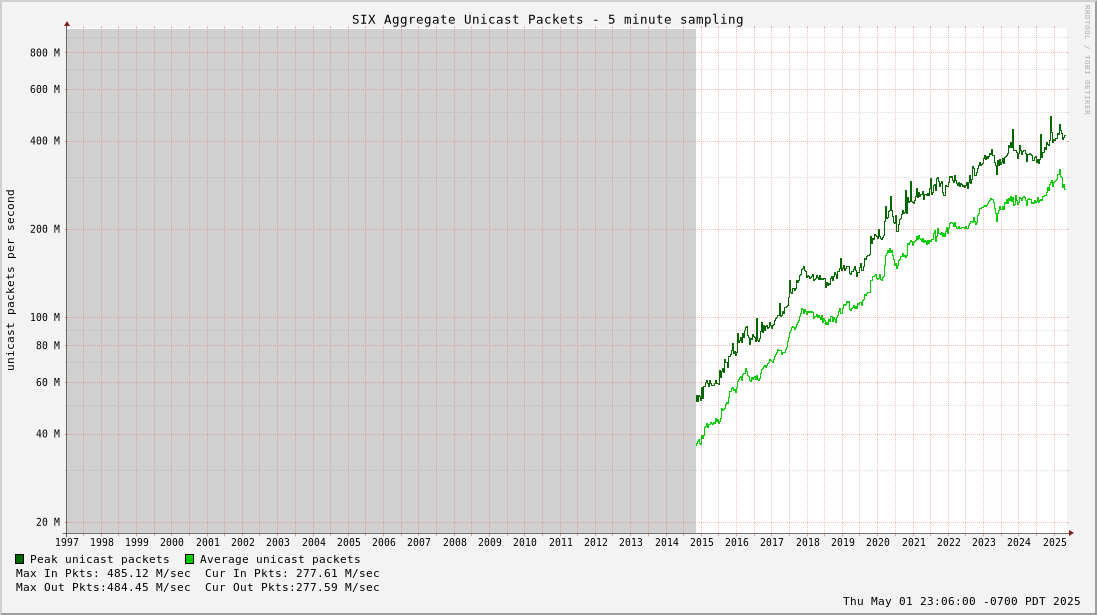Click the 2010 x-axis year label
1097x615 pixels.
point(525,542)
